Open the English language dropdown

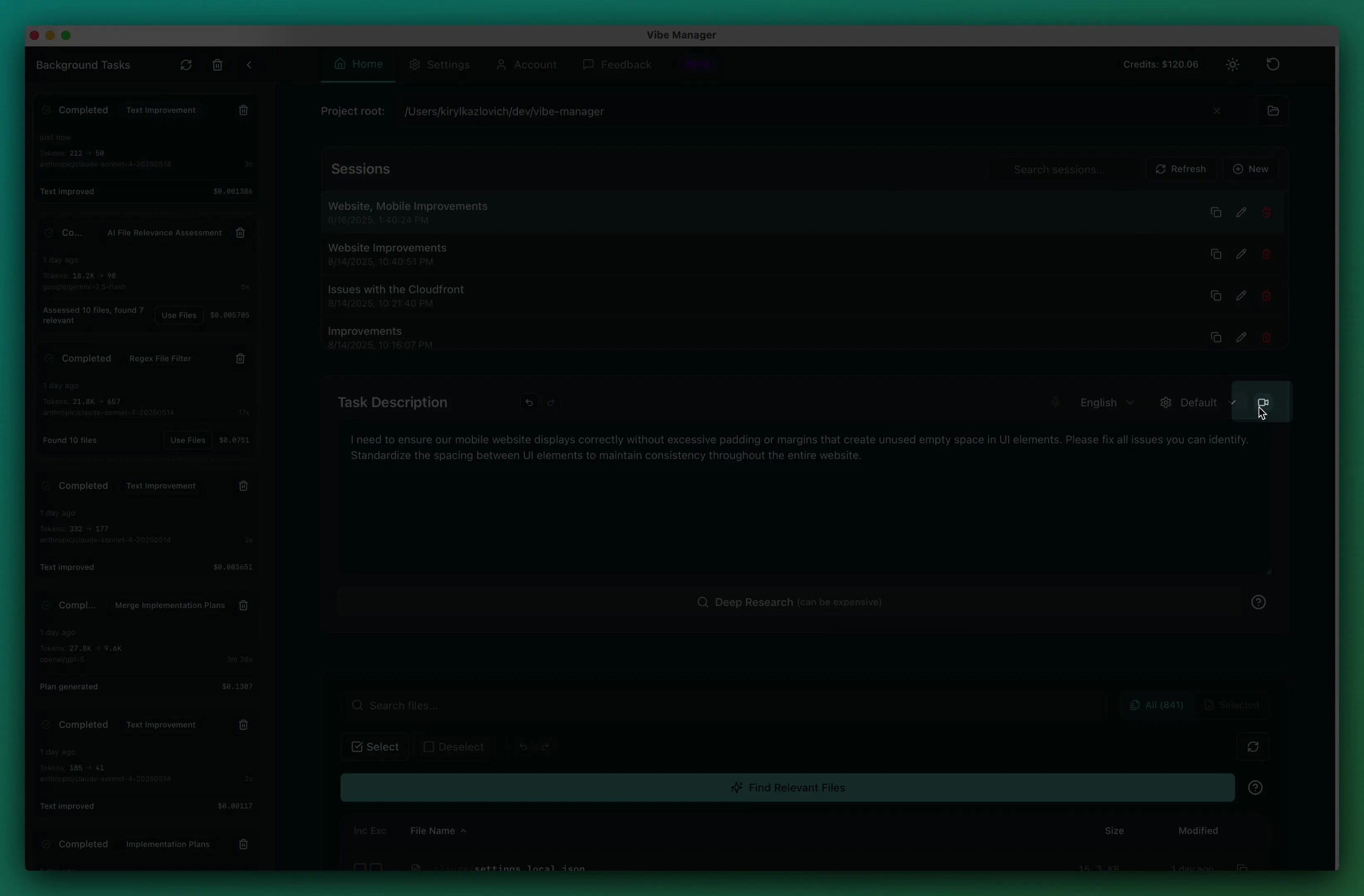[x=1107, y=403]
